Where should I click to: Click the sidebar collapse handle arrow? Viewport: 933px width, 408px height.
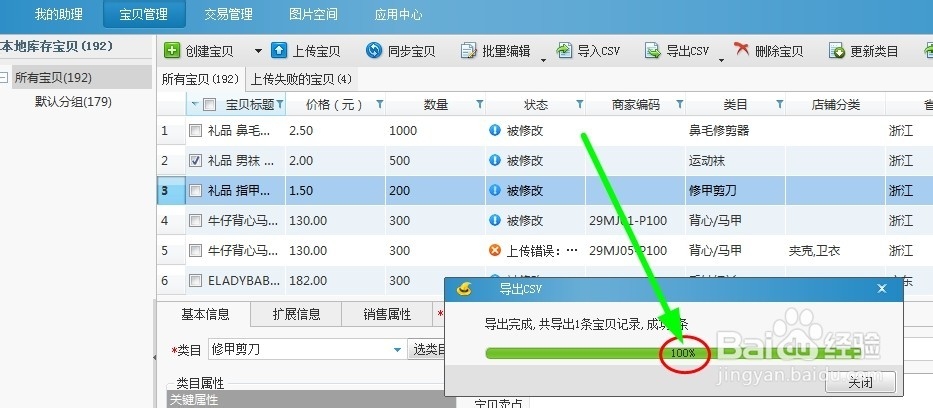coord(155,357)
